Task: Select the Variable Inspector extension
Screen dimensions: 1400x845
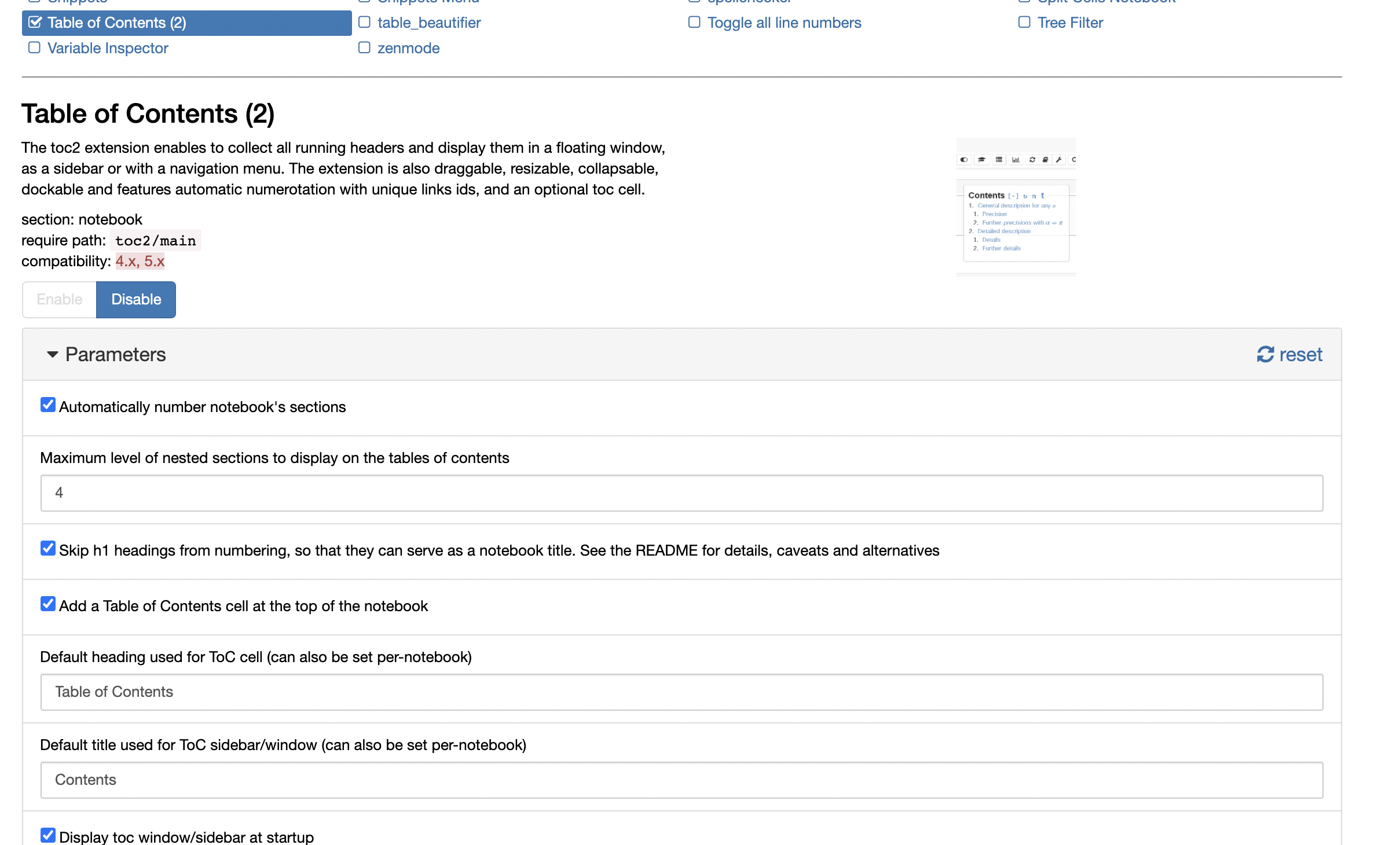Action: 108,48
